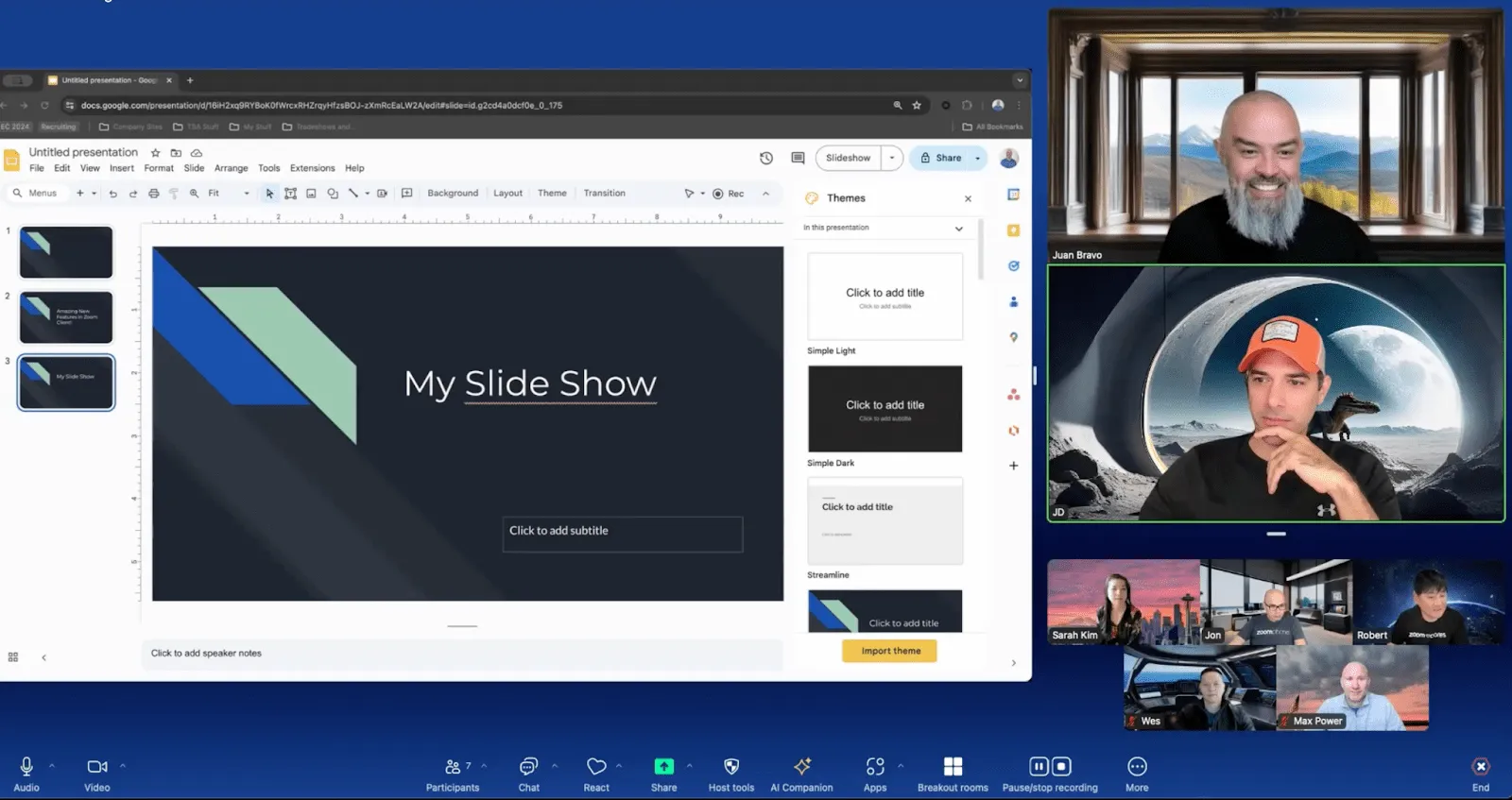This screenshot has width=1512, height=800.
Task: Open Zoom video options caret
Action: 123,766
